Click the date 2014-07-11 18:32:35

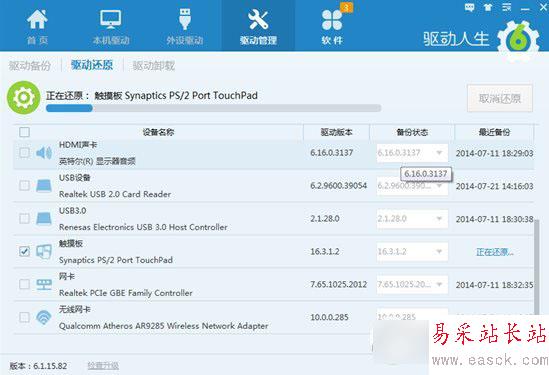[x=494, y=285]
